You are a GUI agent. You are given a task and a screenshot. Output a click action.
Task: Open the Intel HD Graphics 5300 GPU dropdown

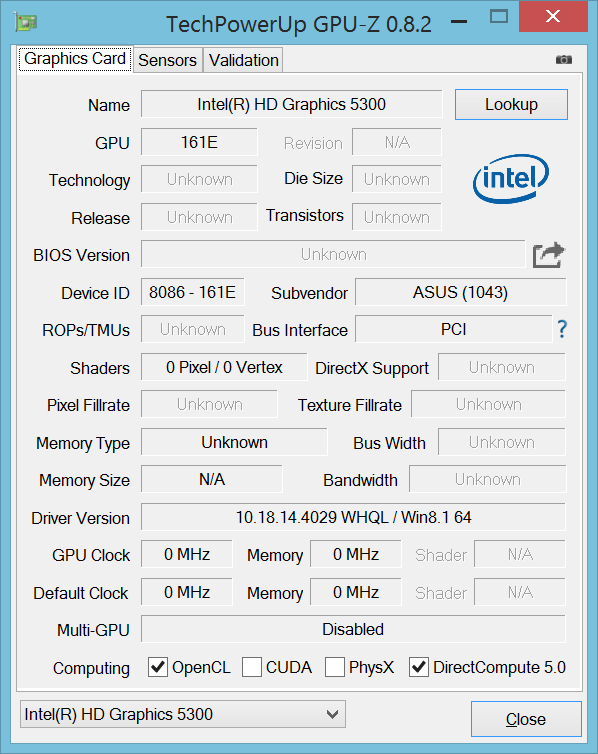click(183, 714)
